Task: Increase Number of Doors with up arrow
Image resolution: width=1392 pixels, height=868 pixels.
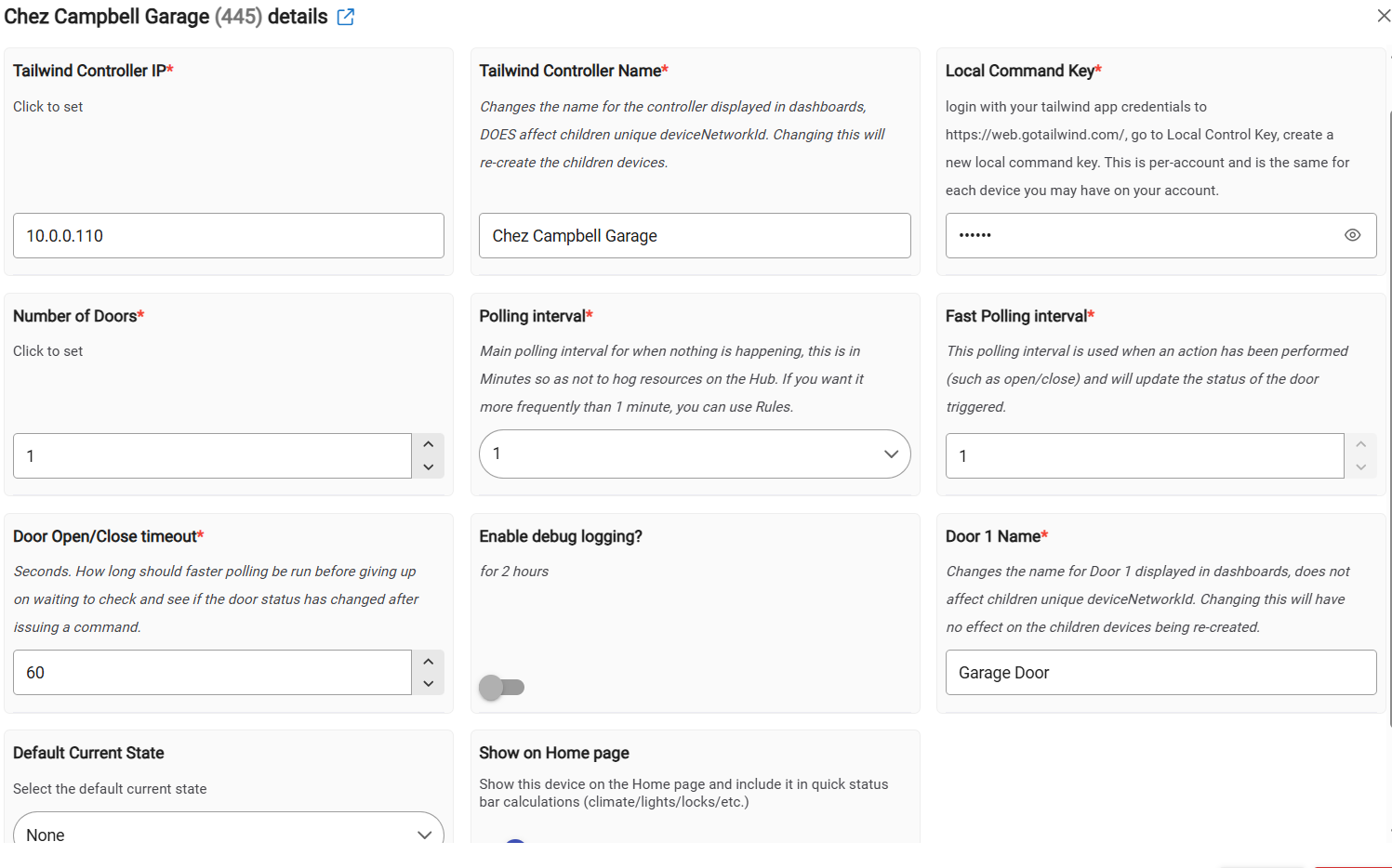Action: 428,444
